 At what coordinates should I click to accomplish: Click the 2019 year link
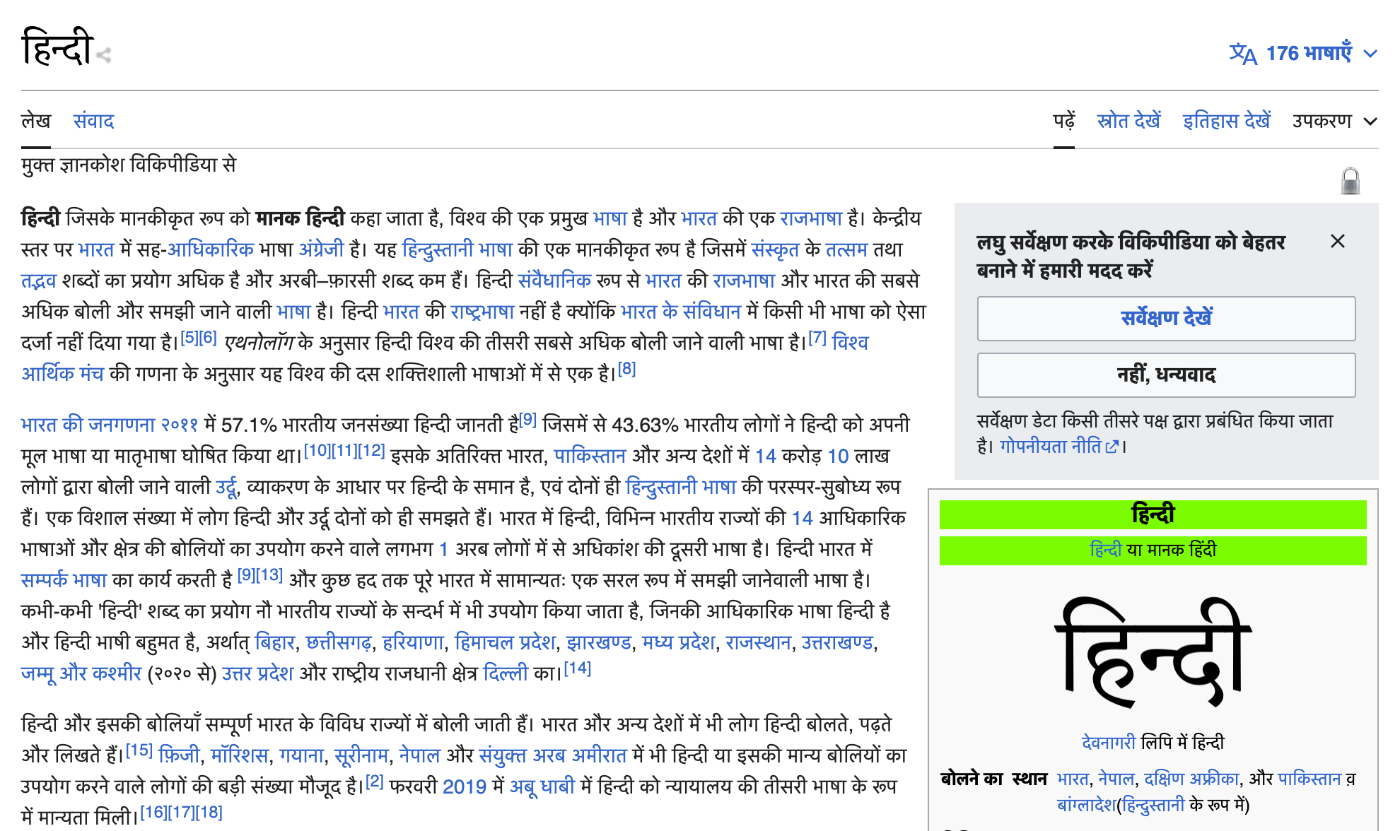pyautogui.click(x=465, y=785)
